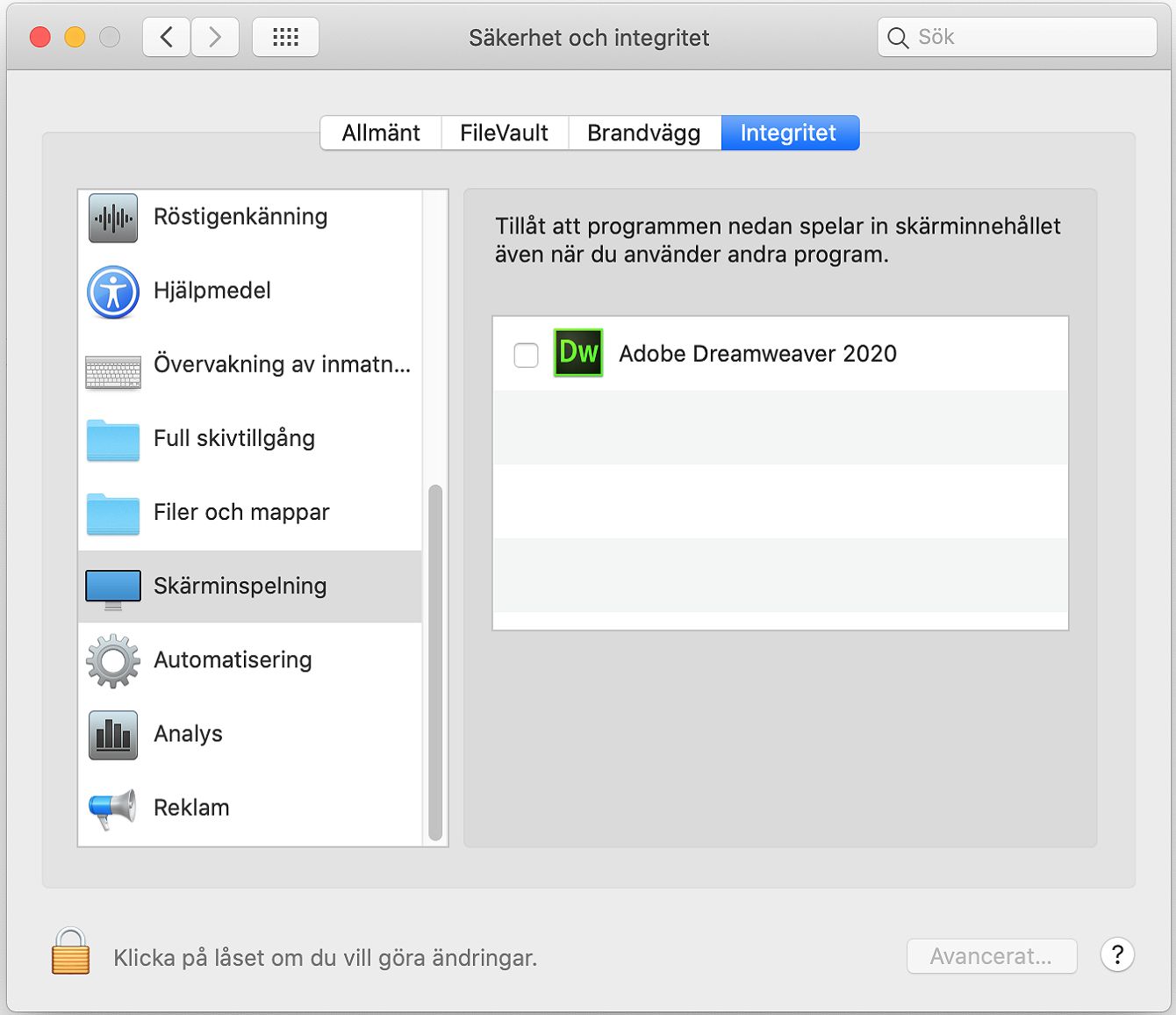The height and width of the screenshot is (1015, 1176).
Task: Click the Full skivtillgång folder icon
Action: point(113,439)
